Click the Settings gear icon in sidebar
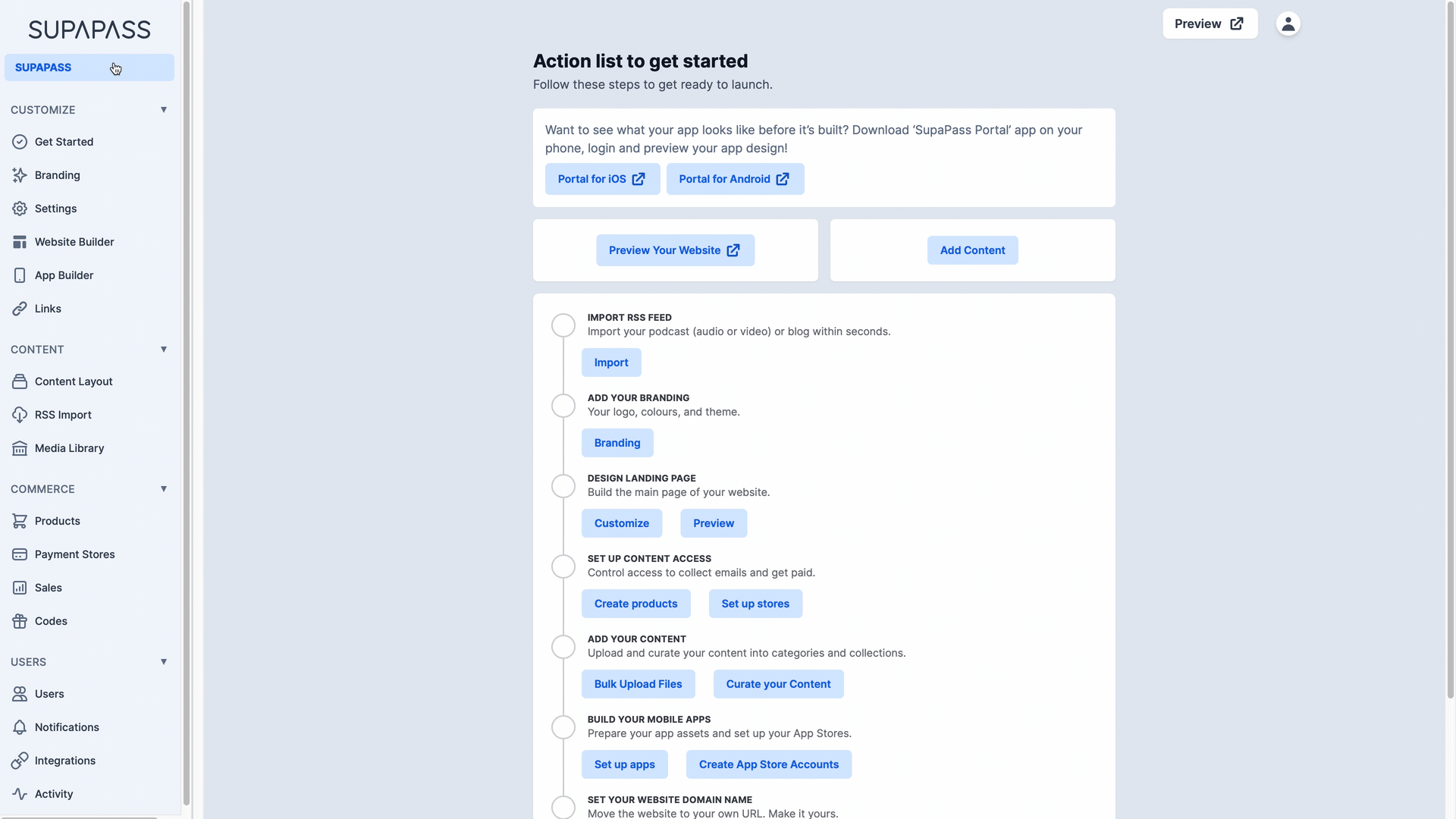Viewport: 1456px width, 819px height. (20, 209)
